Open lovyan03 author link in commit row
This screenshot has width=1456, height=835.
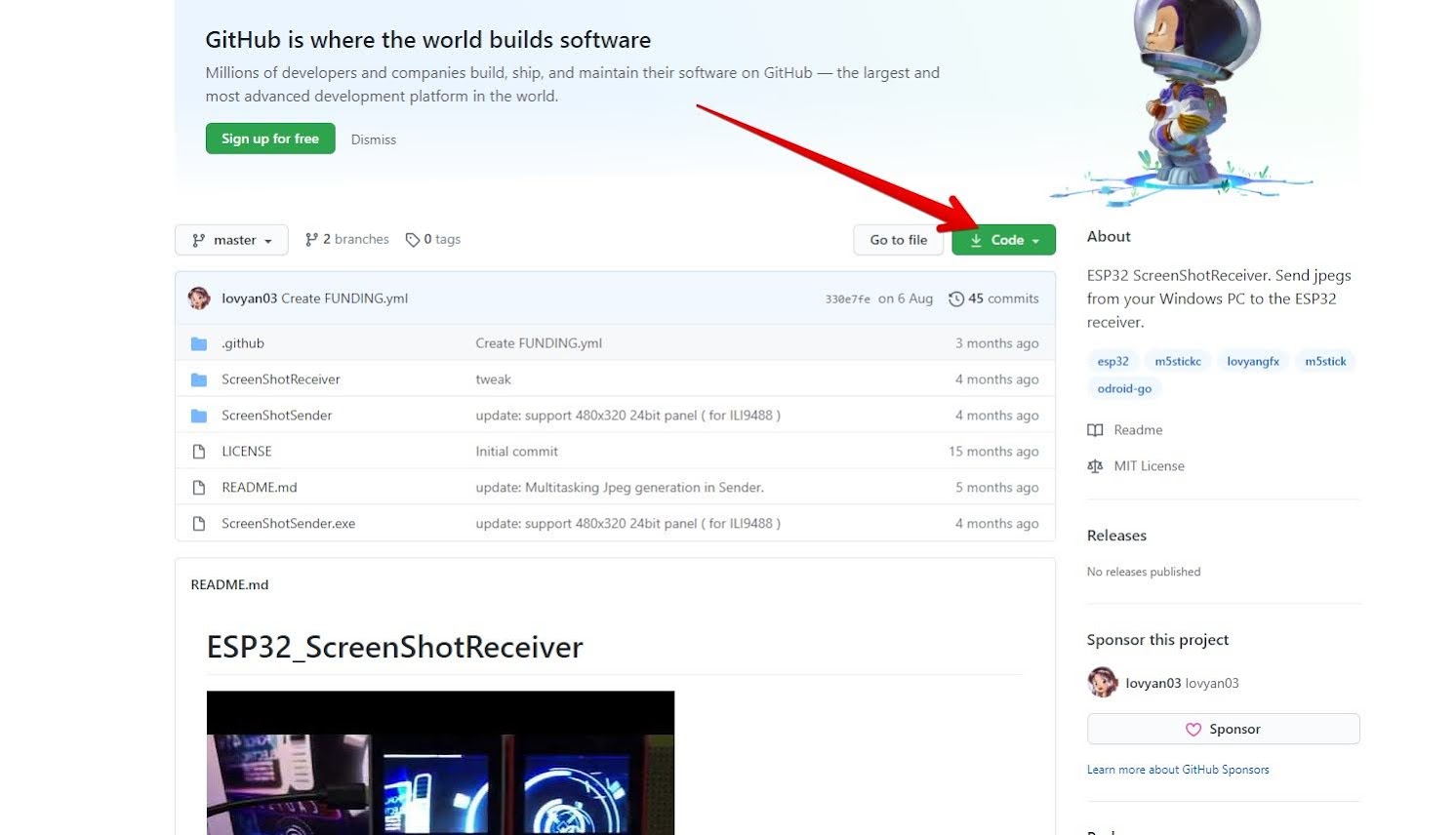(x=249, y=298)
